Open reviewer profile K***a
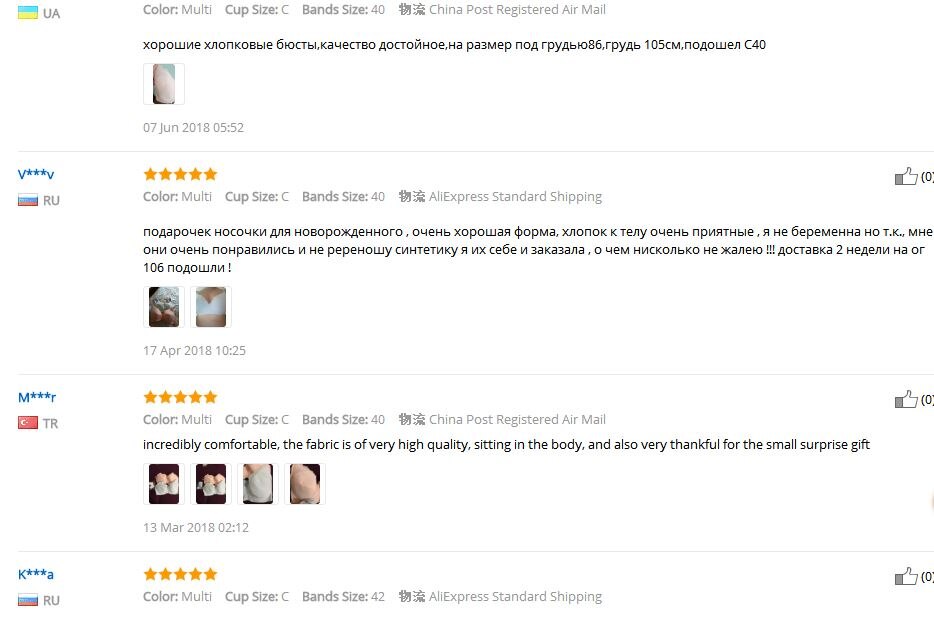934x621 pixels. click(x=36, y=574)
